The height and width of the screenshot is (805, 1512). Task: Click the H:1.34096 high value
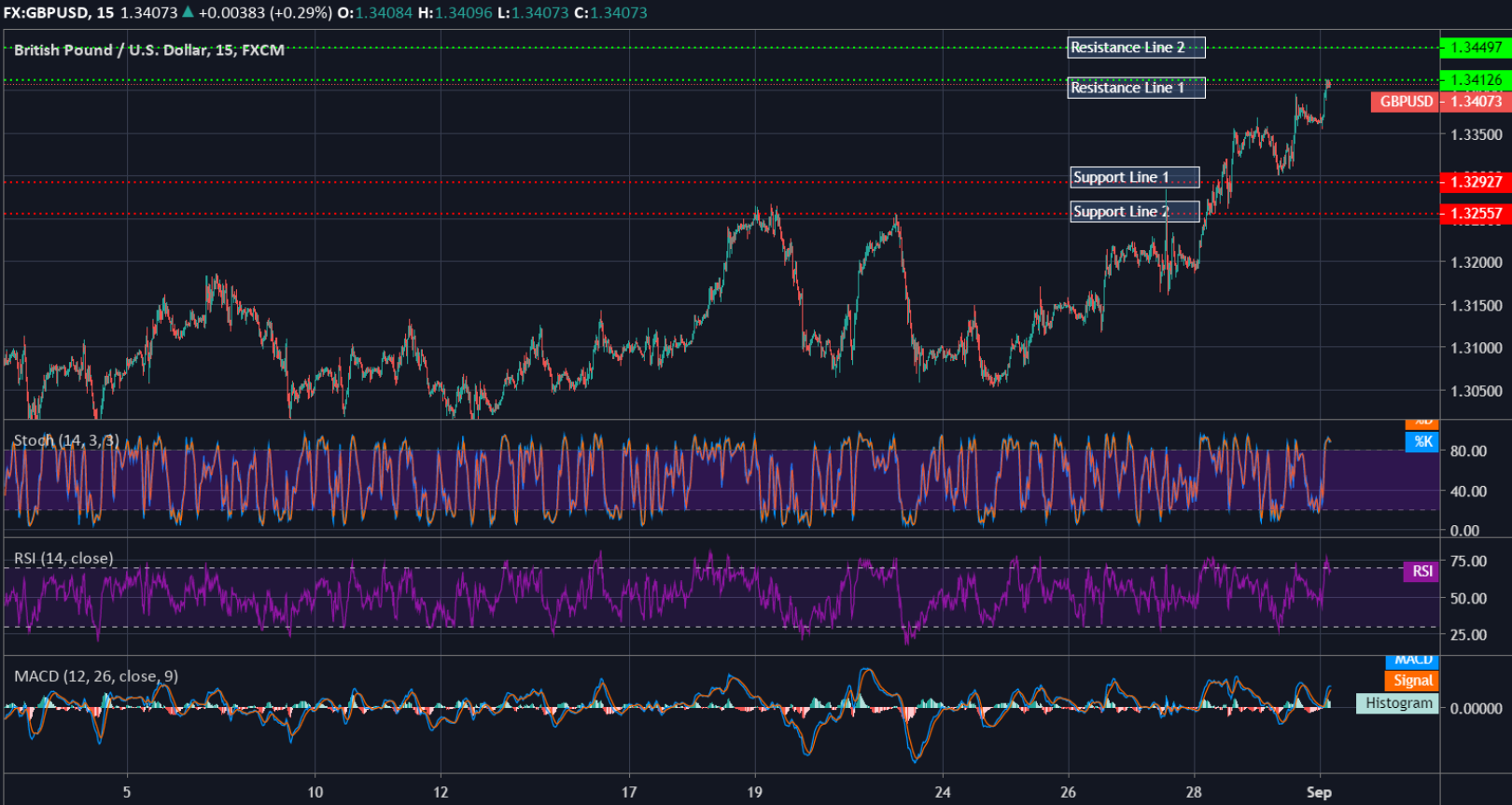point(456,13)
